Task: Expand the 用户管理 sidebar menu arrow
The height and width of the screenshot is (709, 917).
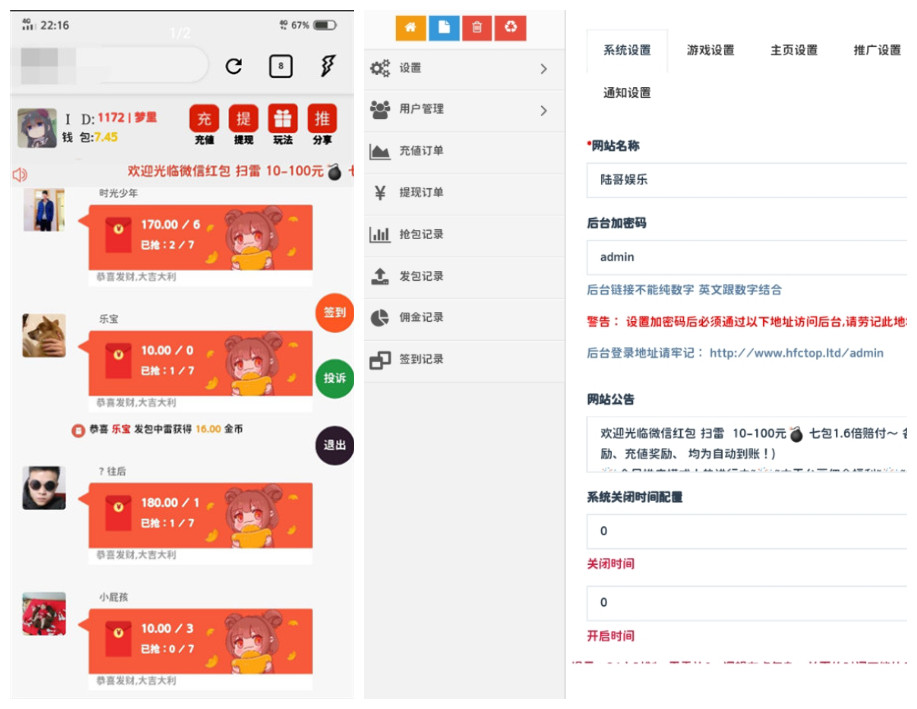Action: coord(544,110)
